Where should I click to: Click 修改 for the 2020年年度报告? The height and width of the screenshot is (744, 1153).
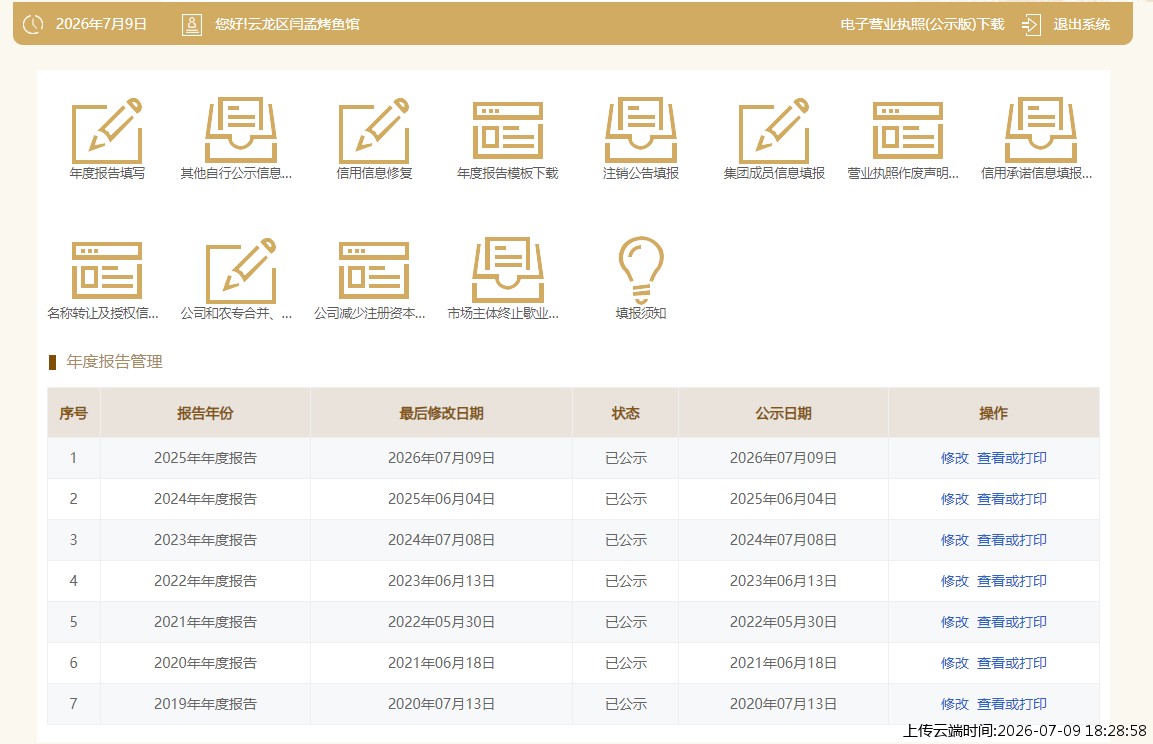coord(954,663)
